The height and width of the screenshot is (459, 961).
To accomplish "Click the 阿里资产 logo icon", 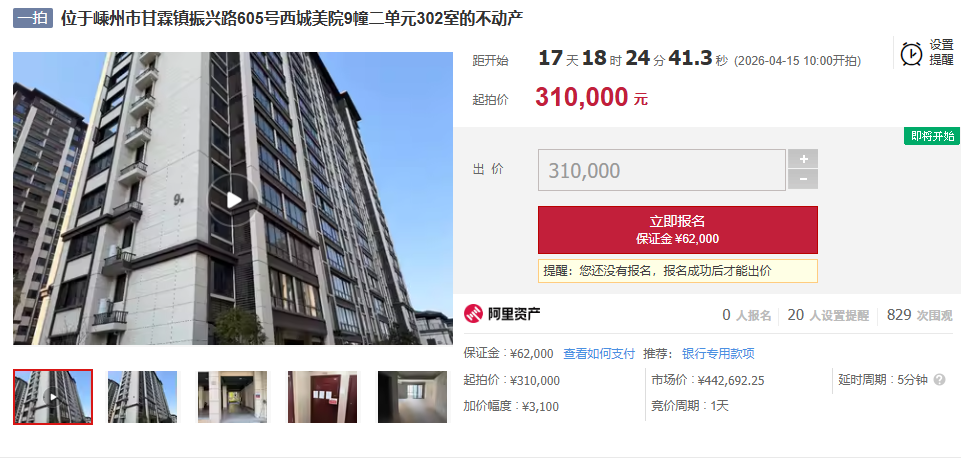I will pos(474,314).
